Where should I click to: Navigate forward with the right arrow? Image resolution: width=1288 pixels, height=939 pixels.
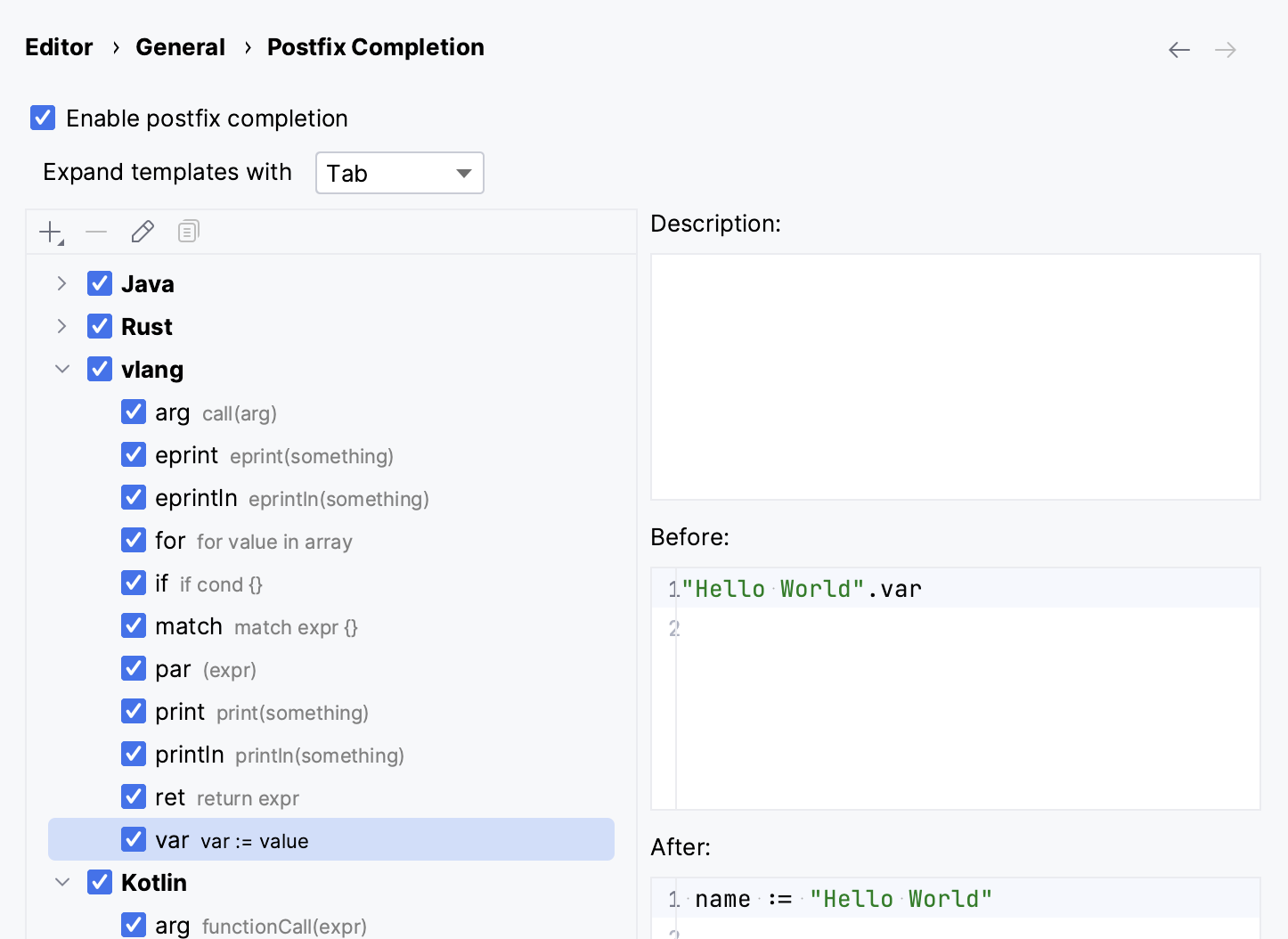[1226, 50]
